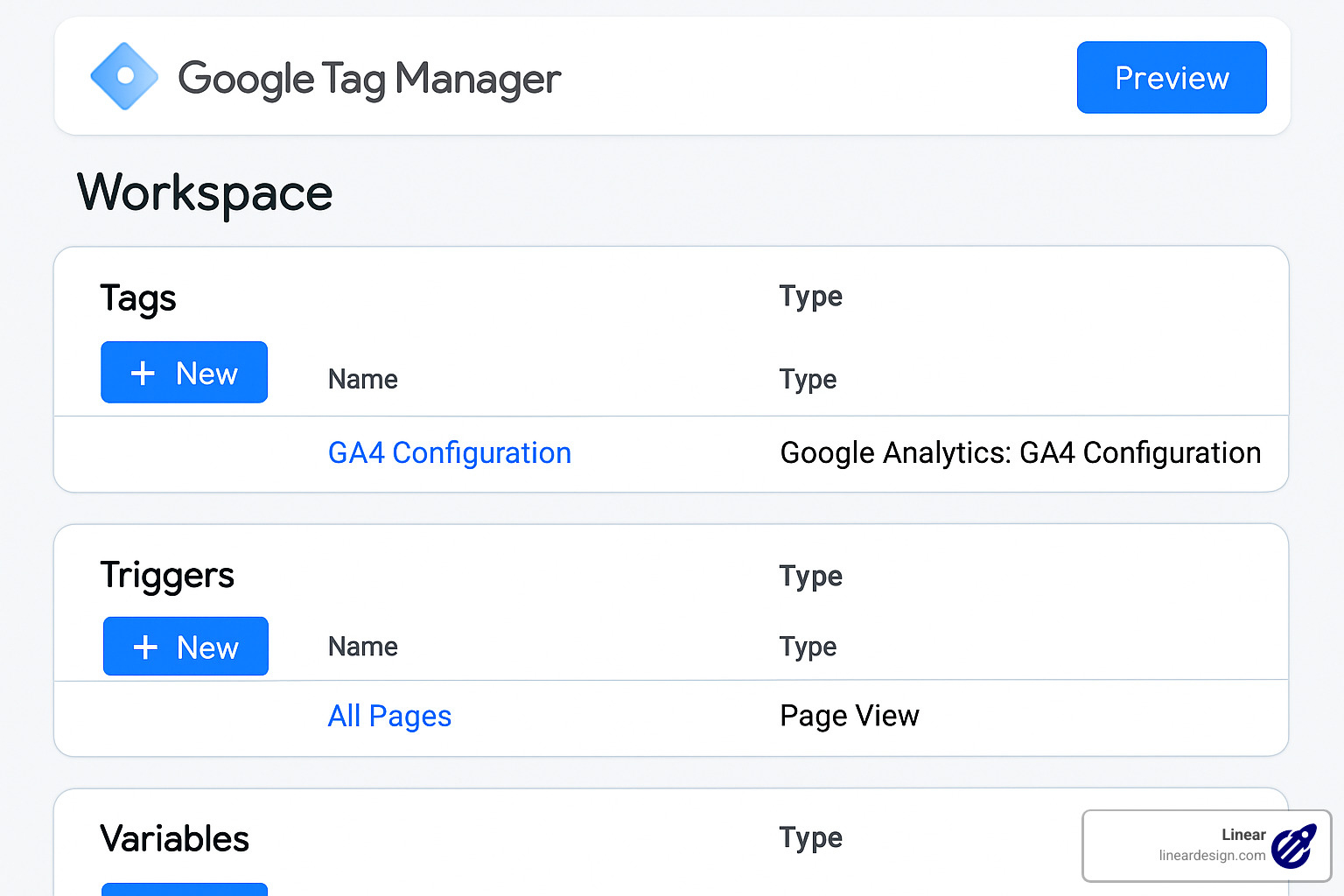Open the GA4 Configuration tag

click(449, 452)
